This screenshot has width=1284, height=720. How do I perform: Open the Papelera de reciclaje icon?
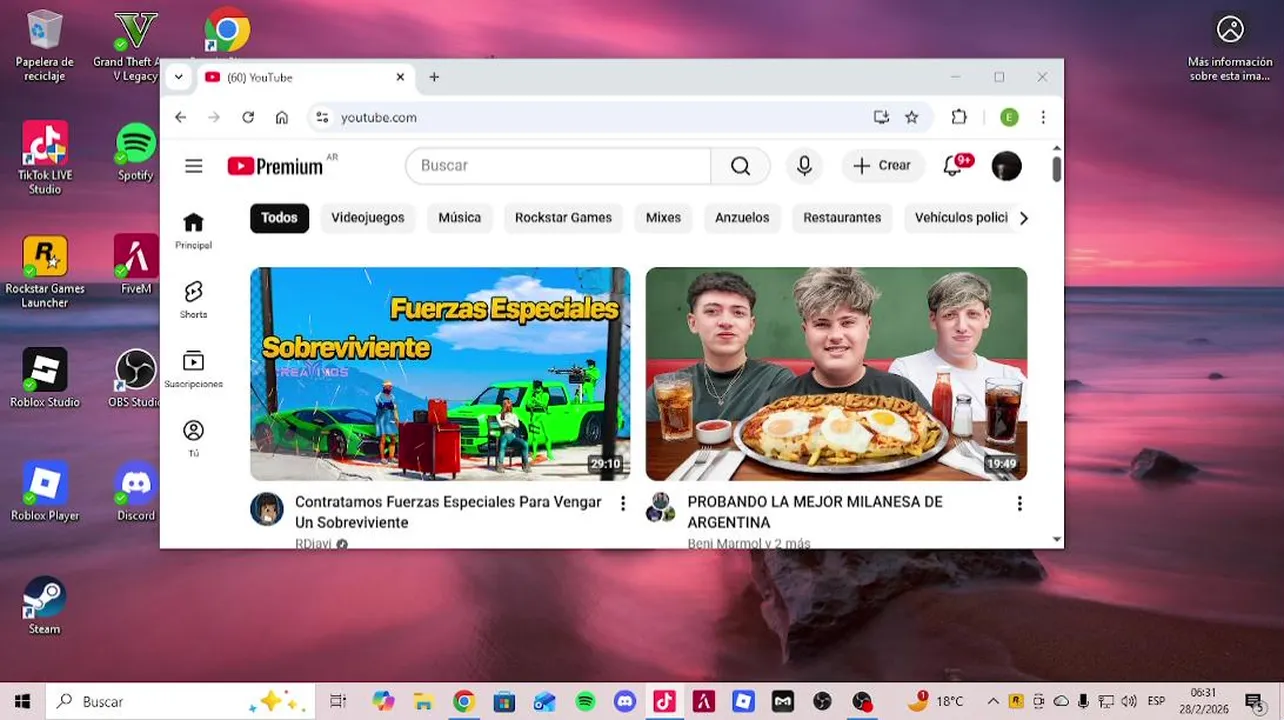[x=45, y=46]
